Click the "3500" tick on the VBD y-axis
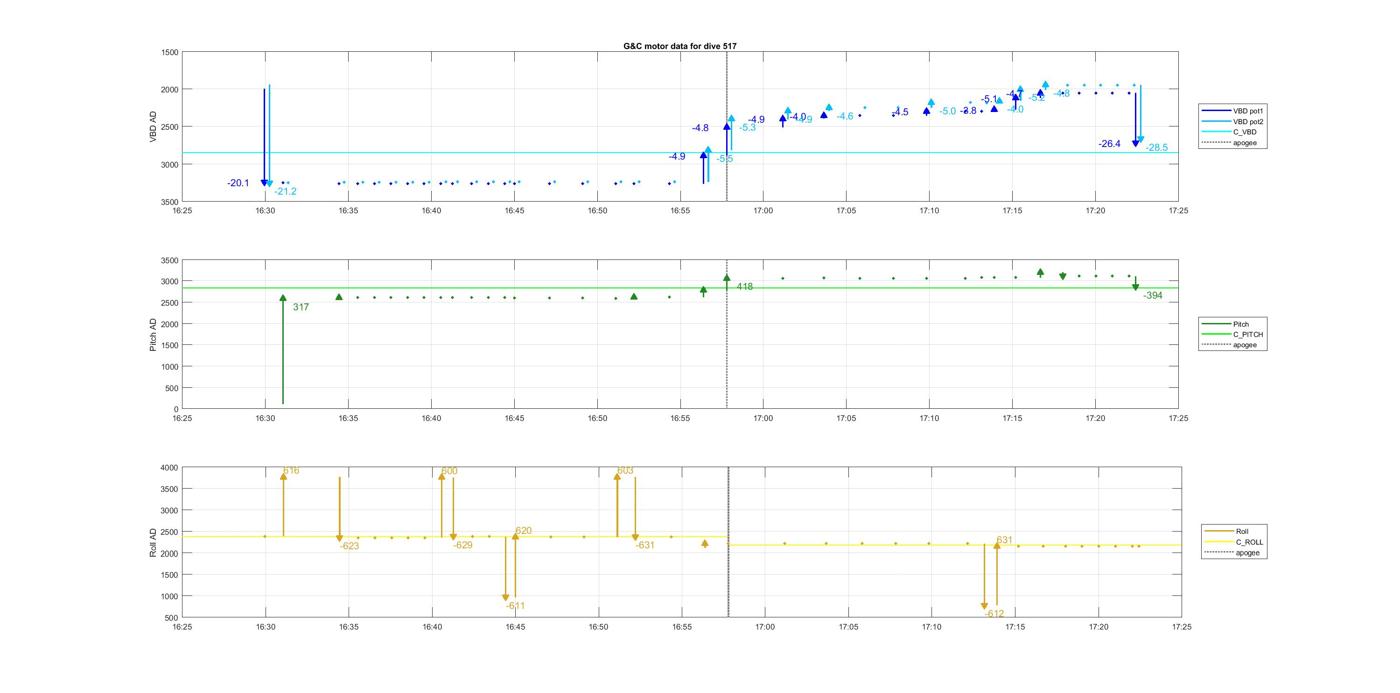 (x=170, y=202)
